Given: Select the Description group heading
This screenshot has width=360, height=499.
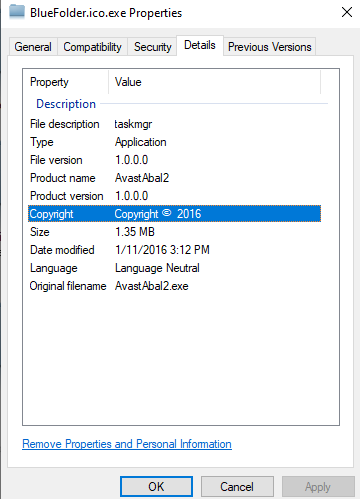Looking at the screenshot, I should 66,104.
